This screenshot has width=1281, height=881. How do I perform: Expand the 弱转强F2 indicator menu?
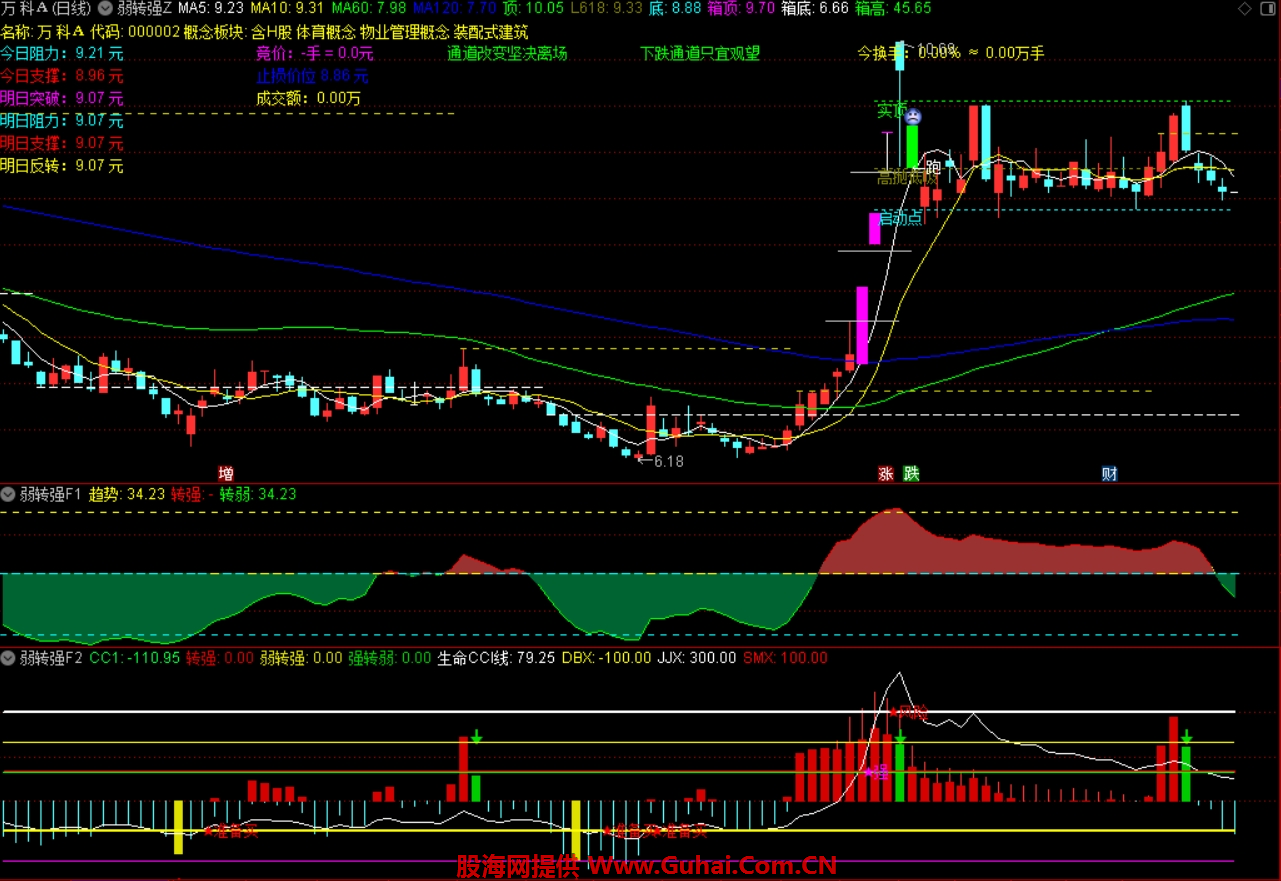click(x=9, y=658)
